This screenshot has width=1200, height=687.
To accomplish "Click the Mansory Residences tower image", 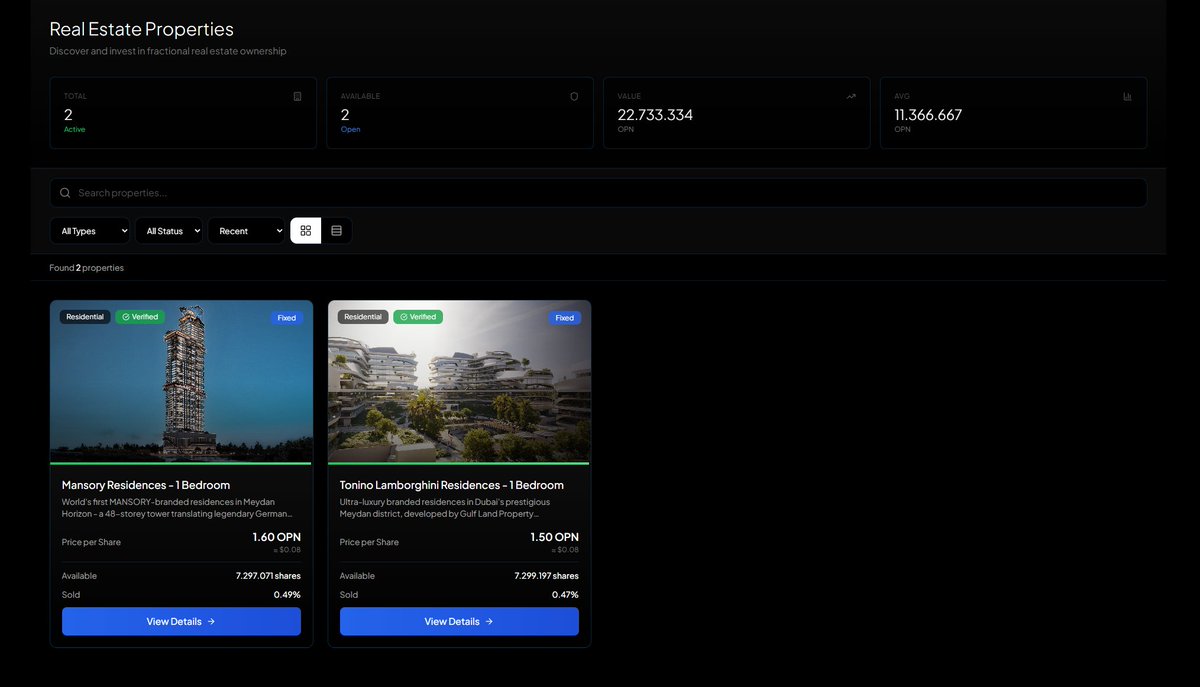I will (181, 382).
